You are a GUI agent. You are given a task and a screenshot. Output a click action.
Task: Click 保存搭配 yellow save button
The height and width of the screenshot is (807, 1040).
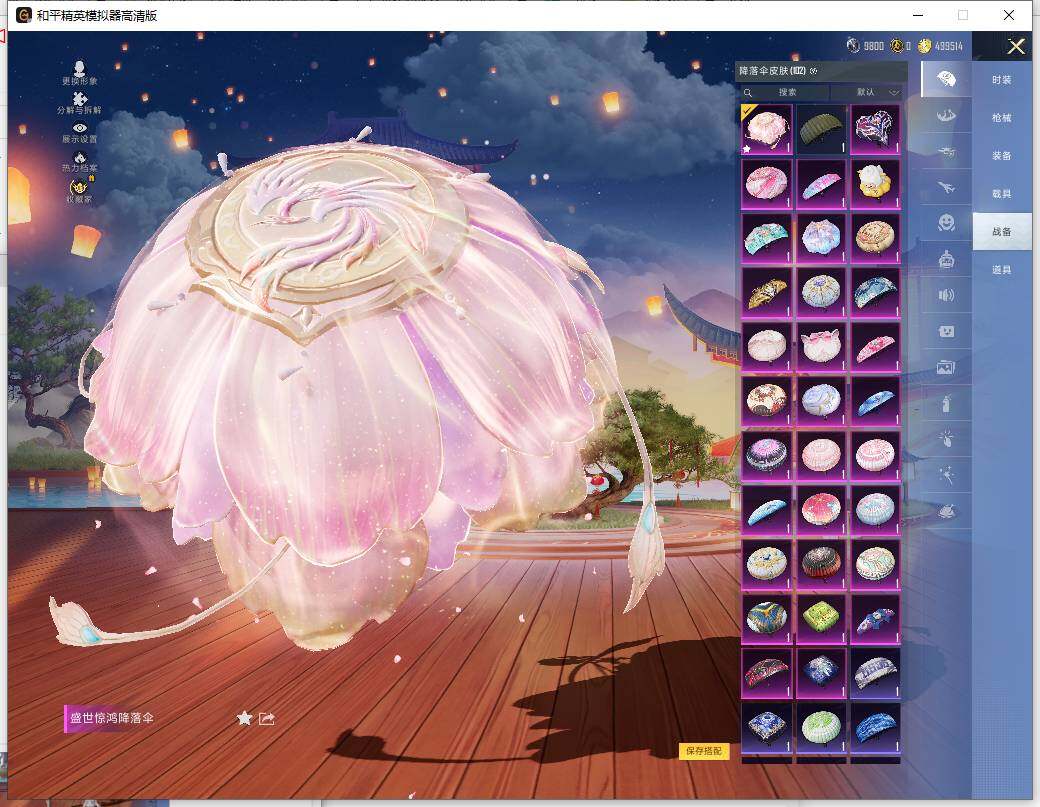(704, 751)
